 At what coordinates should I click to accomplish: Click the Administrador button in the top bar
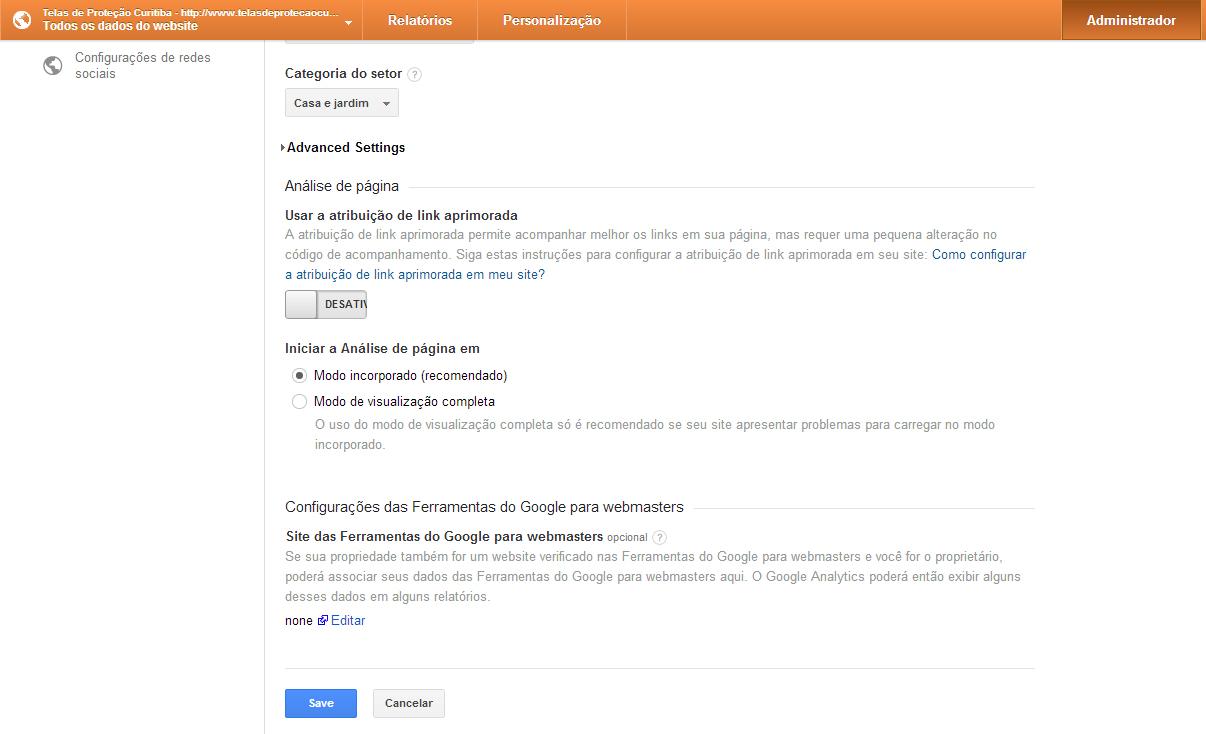[1131, 19]
